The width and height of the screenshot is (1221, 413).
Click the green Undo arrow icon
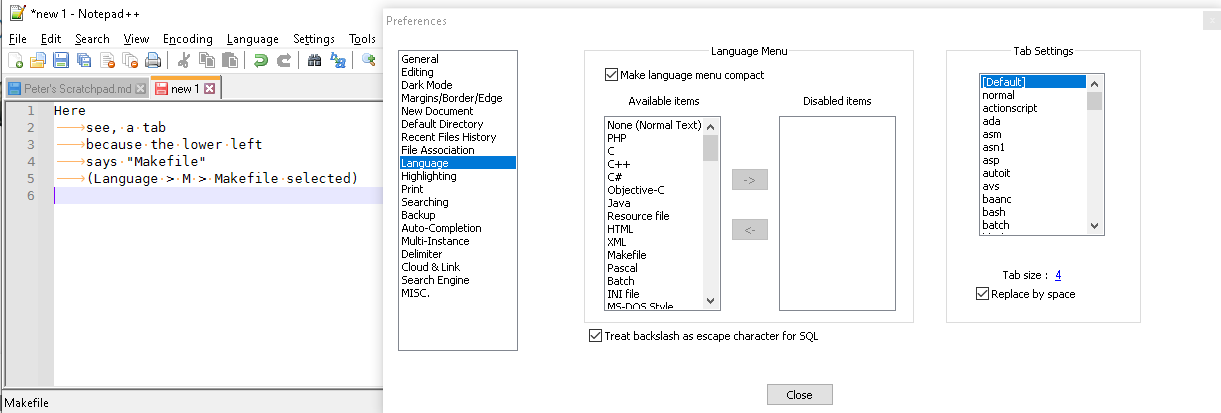pyautogui.click(x=261, y=60)
